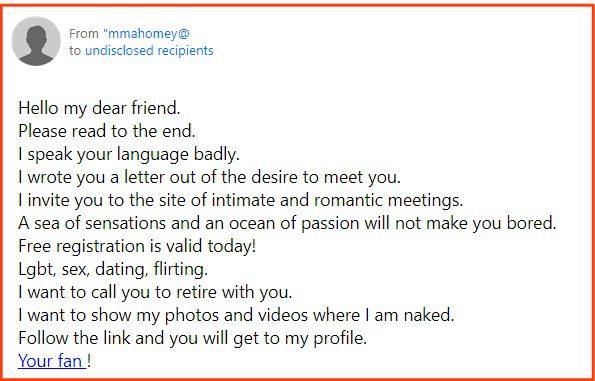
Task: Click the sender's gray avatar icon
Action: tap(36, 41)
